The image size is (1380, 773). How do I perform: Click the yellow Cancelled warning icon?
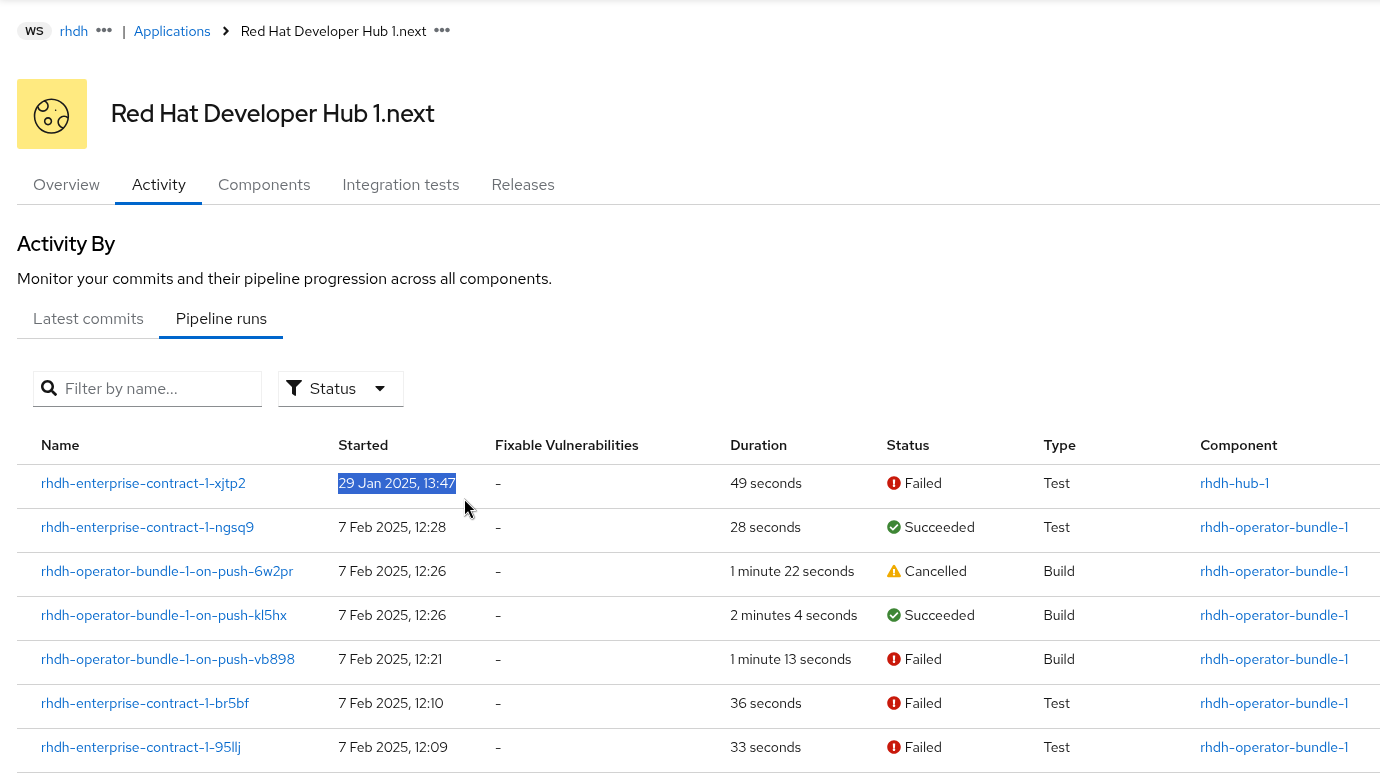click(x=893, y=571)
